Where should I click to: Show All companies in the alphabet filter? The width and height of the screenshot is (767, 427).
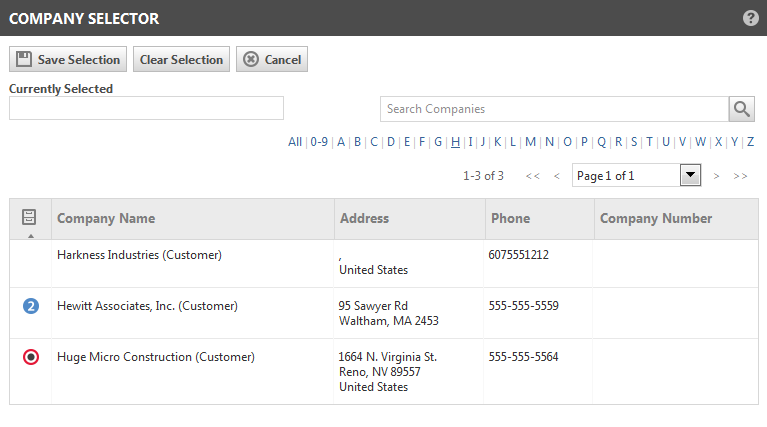(x=295, y=142)
